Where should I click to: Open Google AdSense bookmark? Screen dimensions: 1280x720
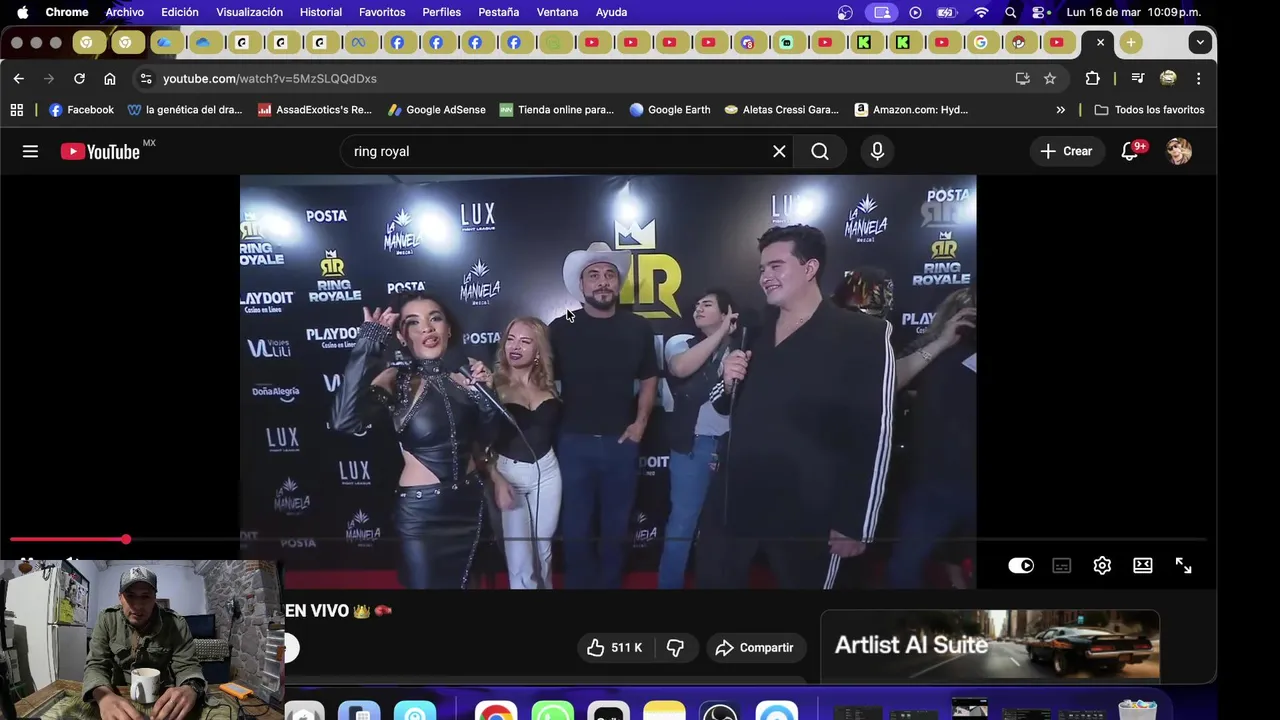click(x=437, y=110)
